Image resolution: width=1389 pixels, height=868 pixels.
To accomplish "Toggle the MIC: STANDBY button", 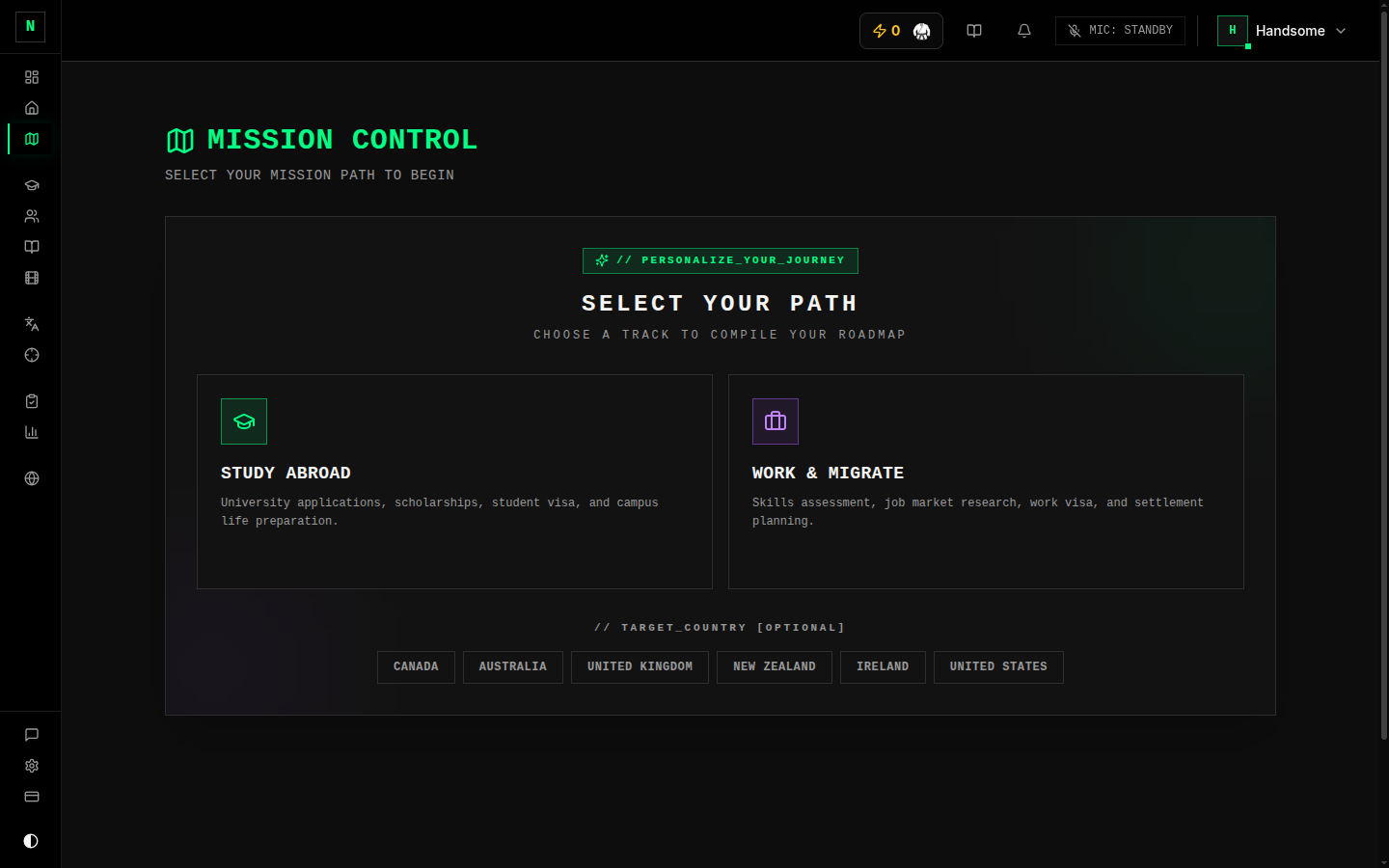I will pyautogui.click(x=1120, y=31).
